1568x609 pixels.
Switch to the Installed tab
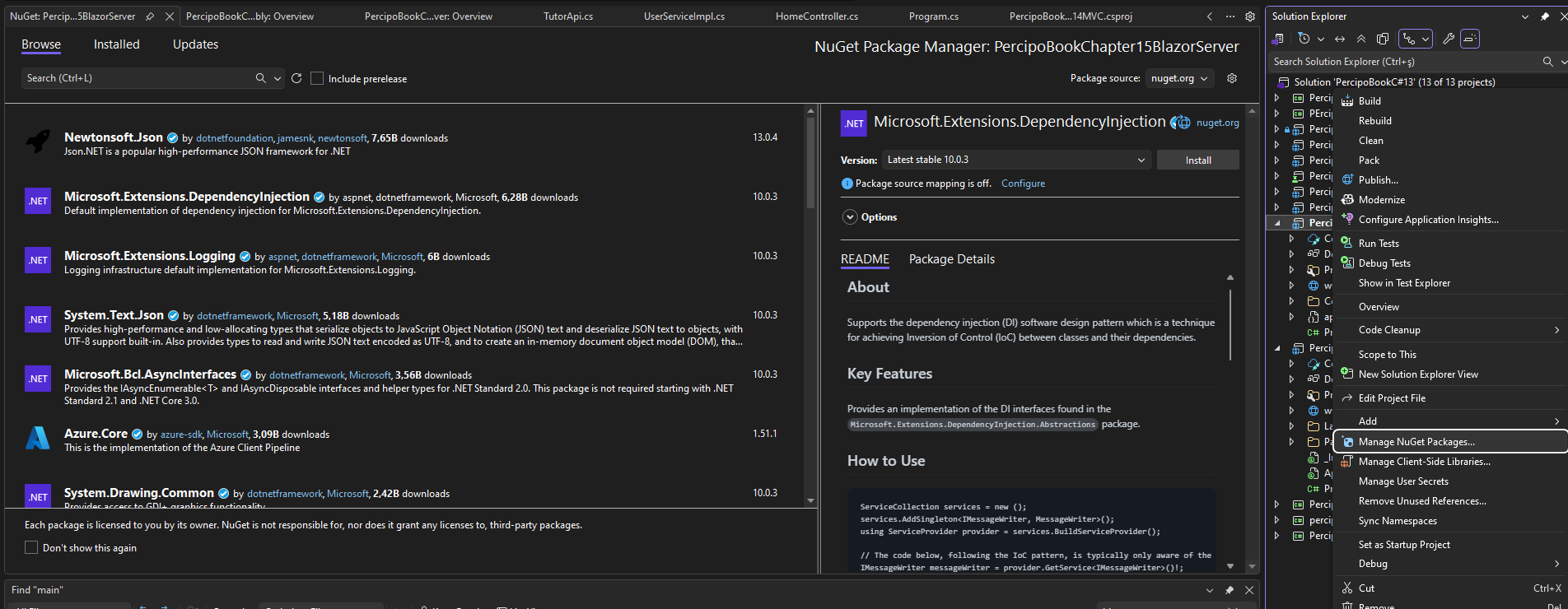(x=117, y=44)
